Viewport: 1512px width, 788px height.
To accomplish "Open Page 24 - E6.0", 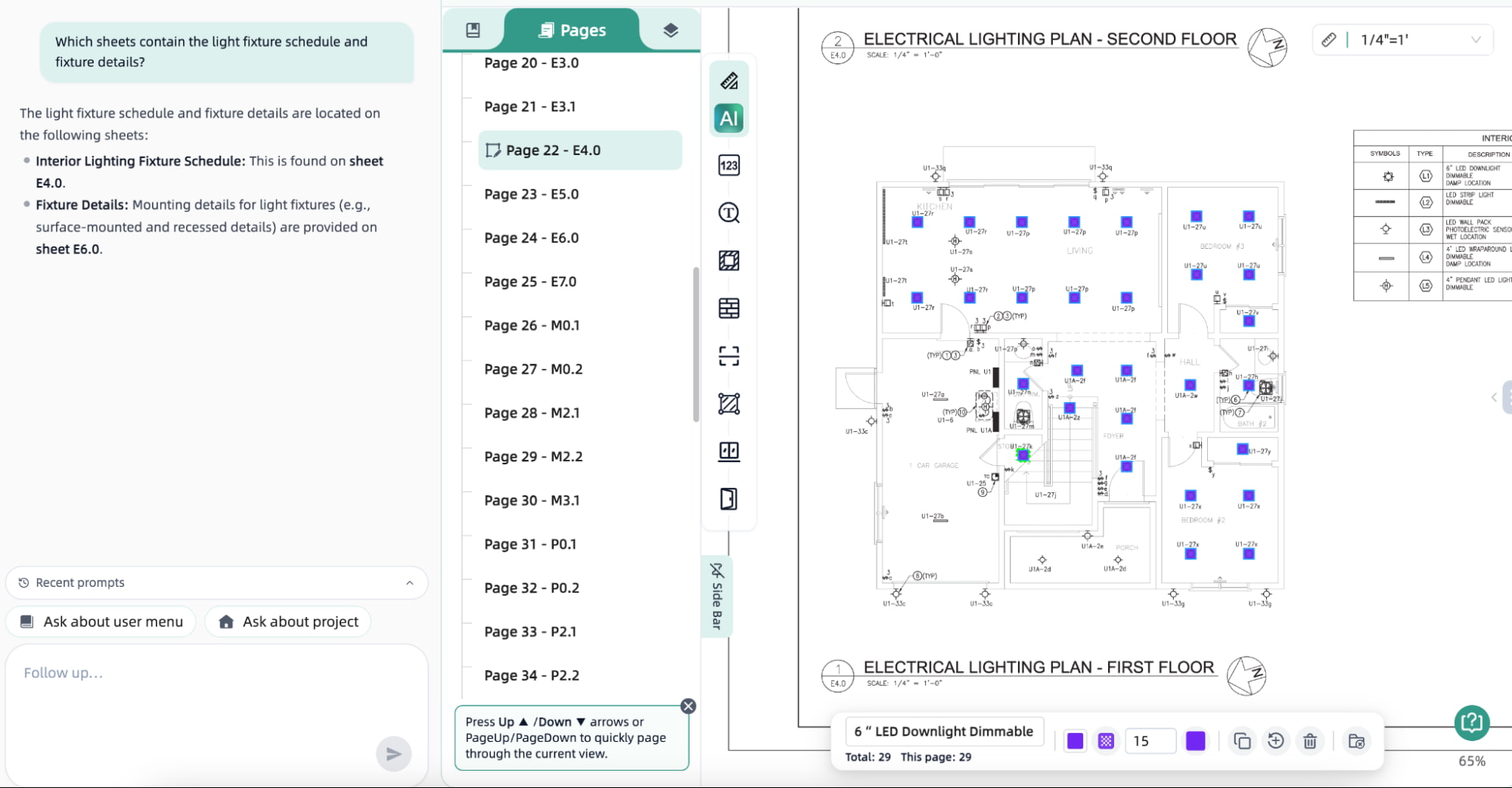I will [x=532, y=238].
